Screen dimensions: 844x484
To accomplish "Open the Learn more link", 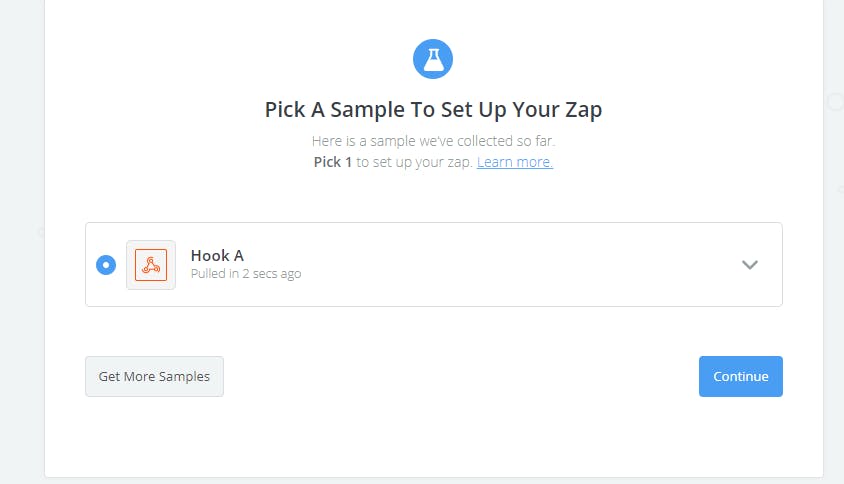I will pyautogui.click(x=515, y=162).
